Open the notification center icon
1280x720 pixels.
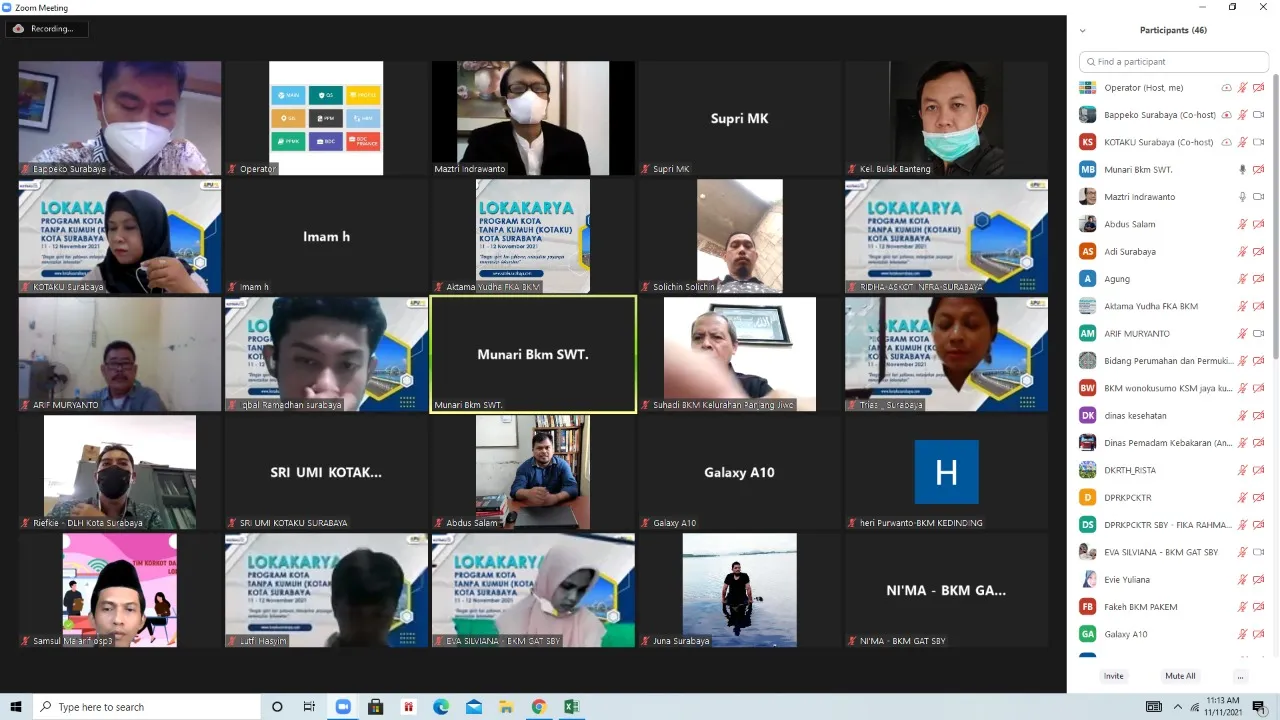(1259, 707)
